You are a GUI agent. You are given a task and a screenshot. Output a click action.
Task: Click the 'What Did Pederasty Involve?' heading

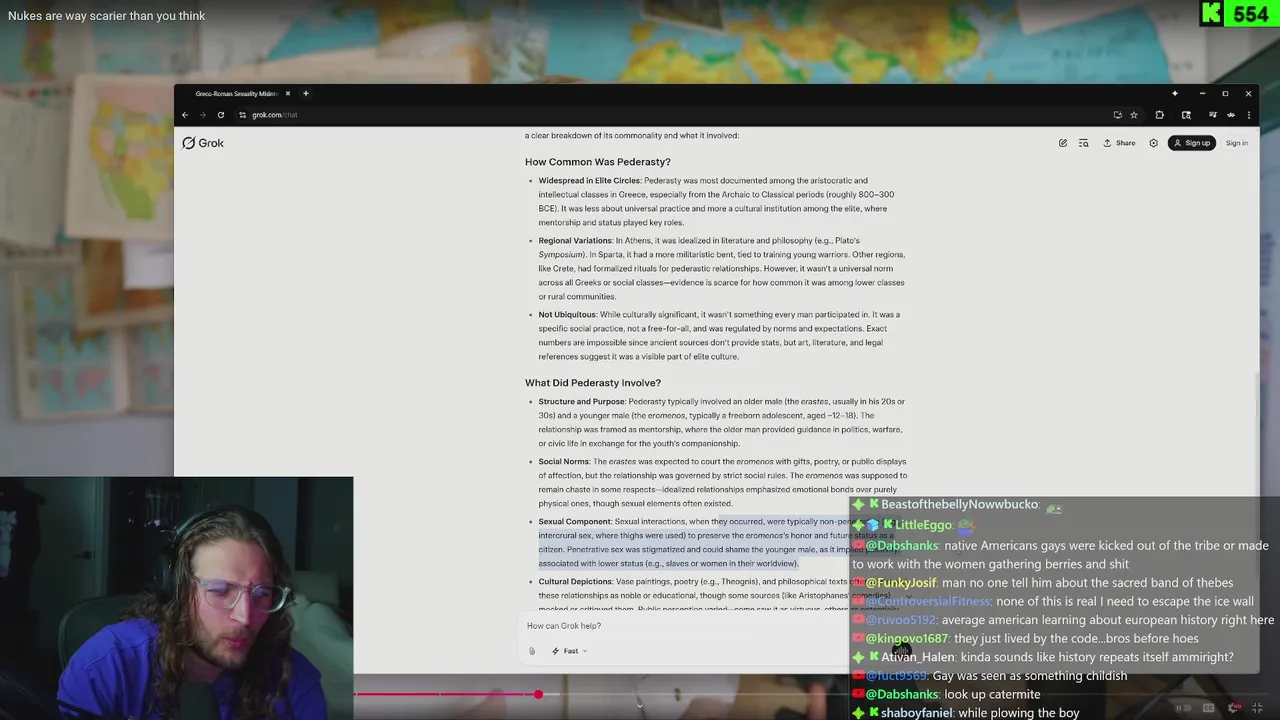pos(593,383)
